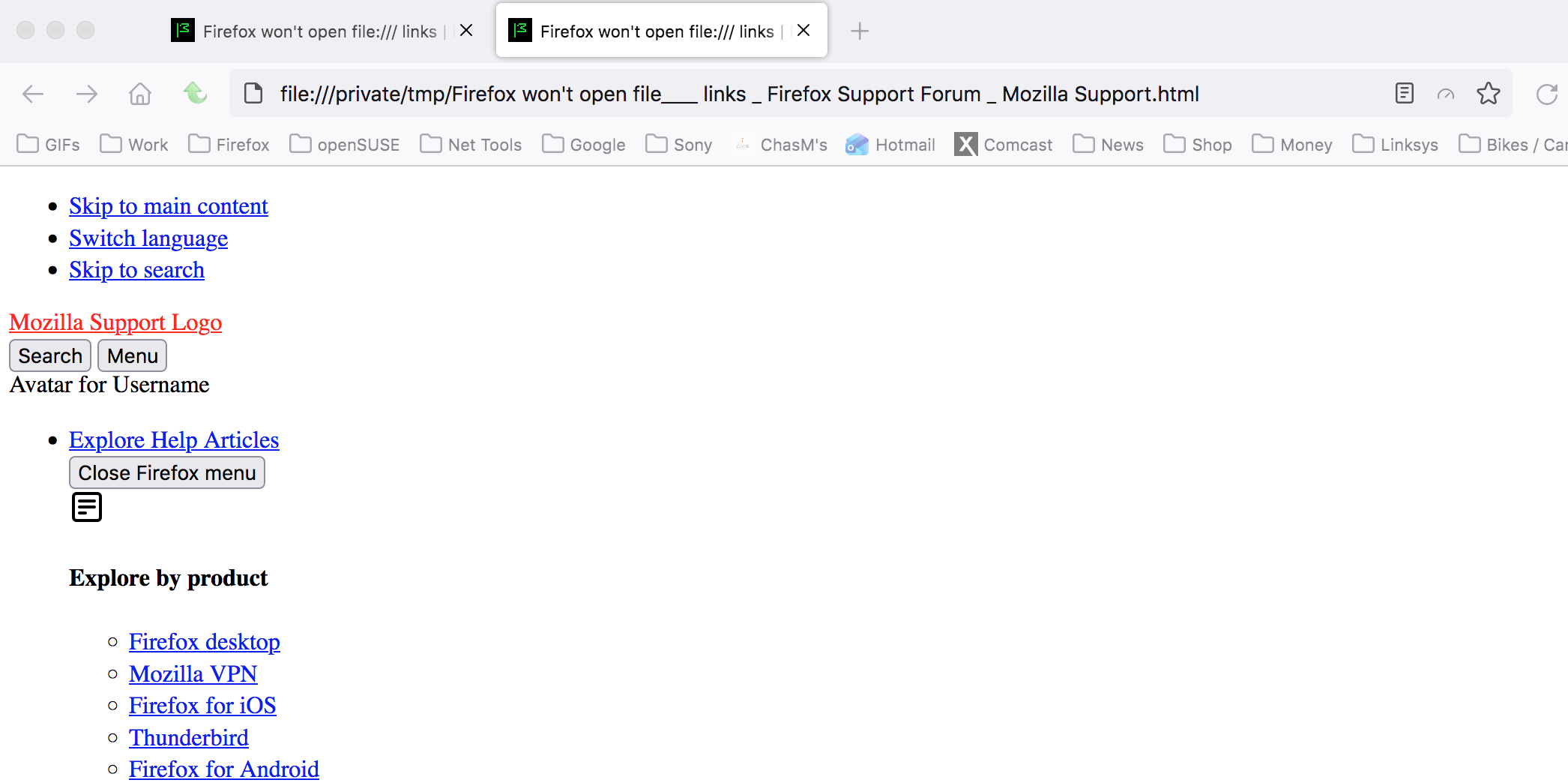
Task: Open the Thunderbird link
Action: pos(189,738)
